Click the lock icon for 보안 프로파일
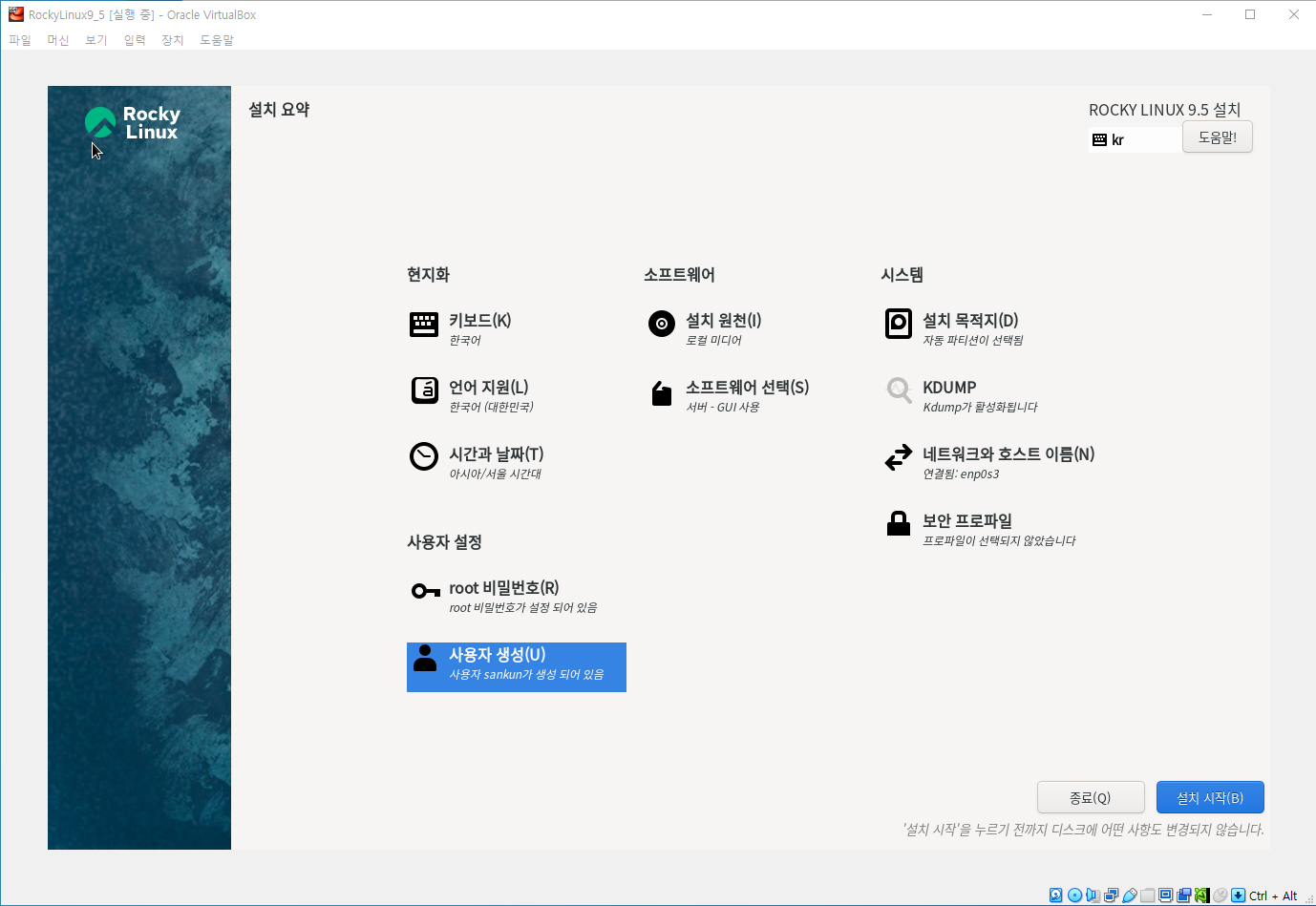Screen dimensions: 1316x906 899,523
